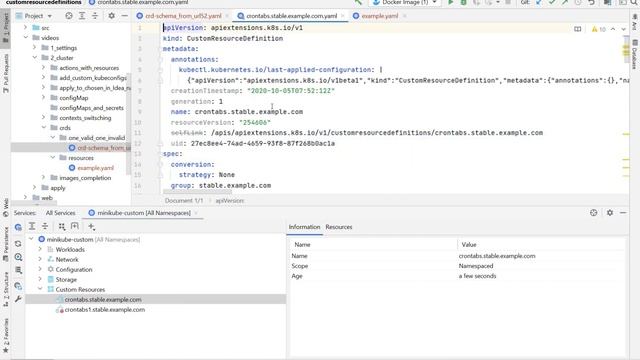
Task: Switch to example.yaml editor tab
Action: [380, 16]
